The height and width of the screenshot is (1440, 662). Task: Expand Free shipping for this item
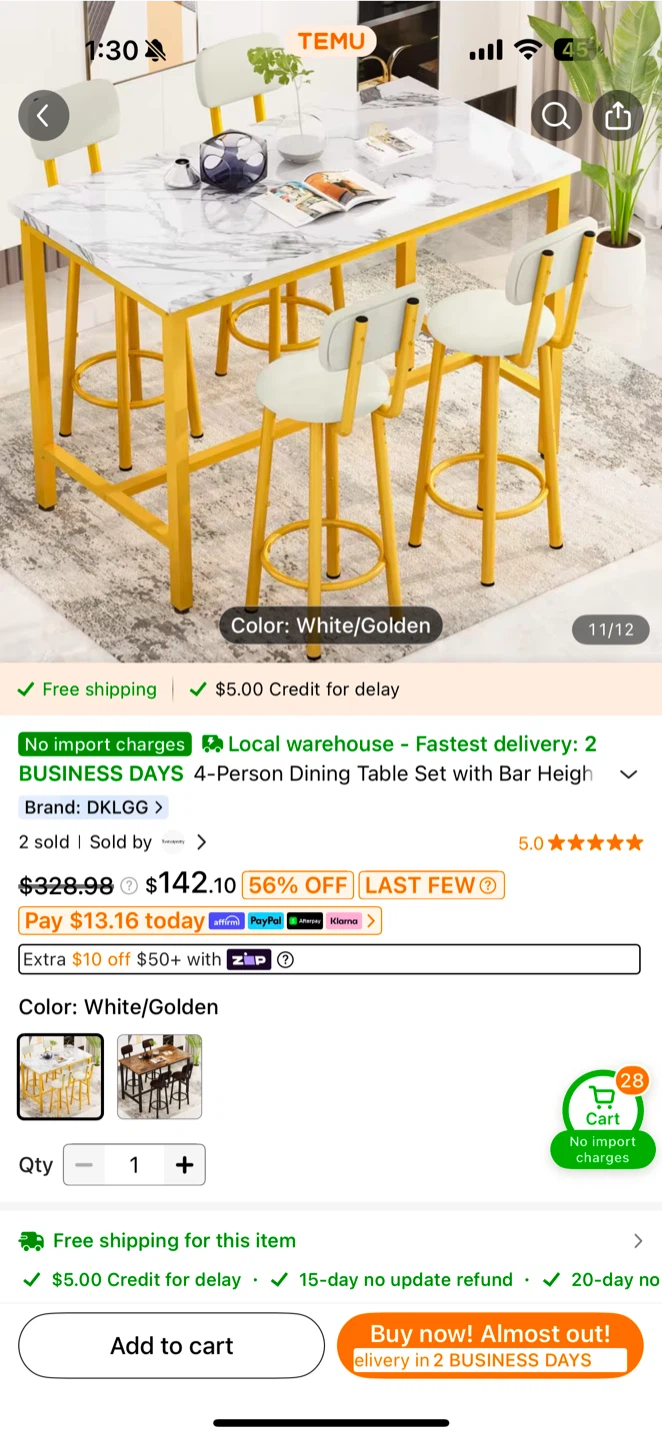(331, 1241)
